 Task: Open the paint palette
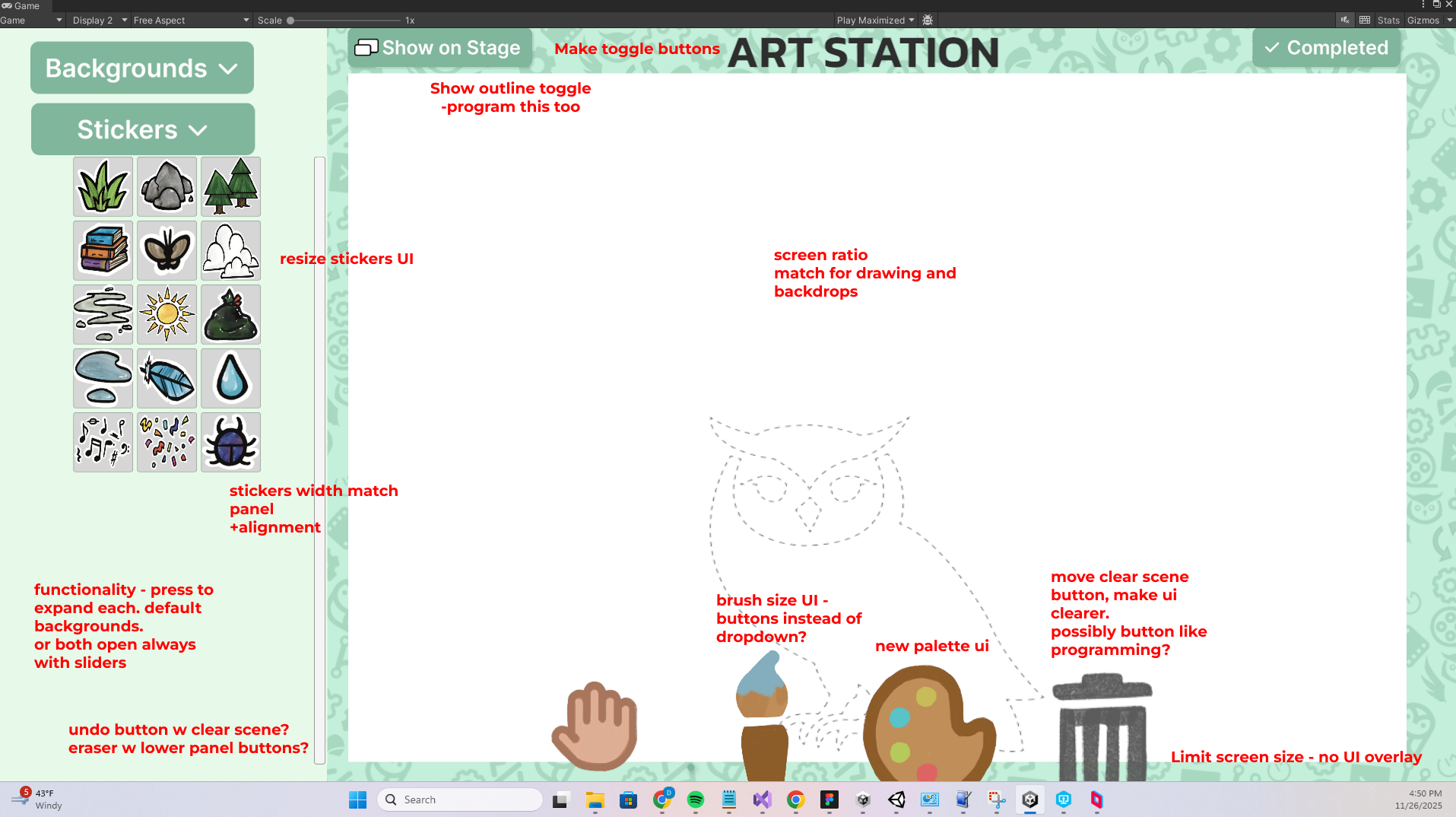pyautogui.click(x=928, y=724)
